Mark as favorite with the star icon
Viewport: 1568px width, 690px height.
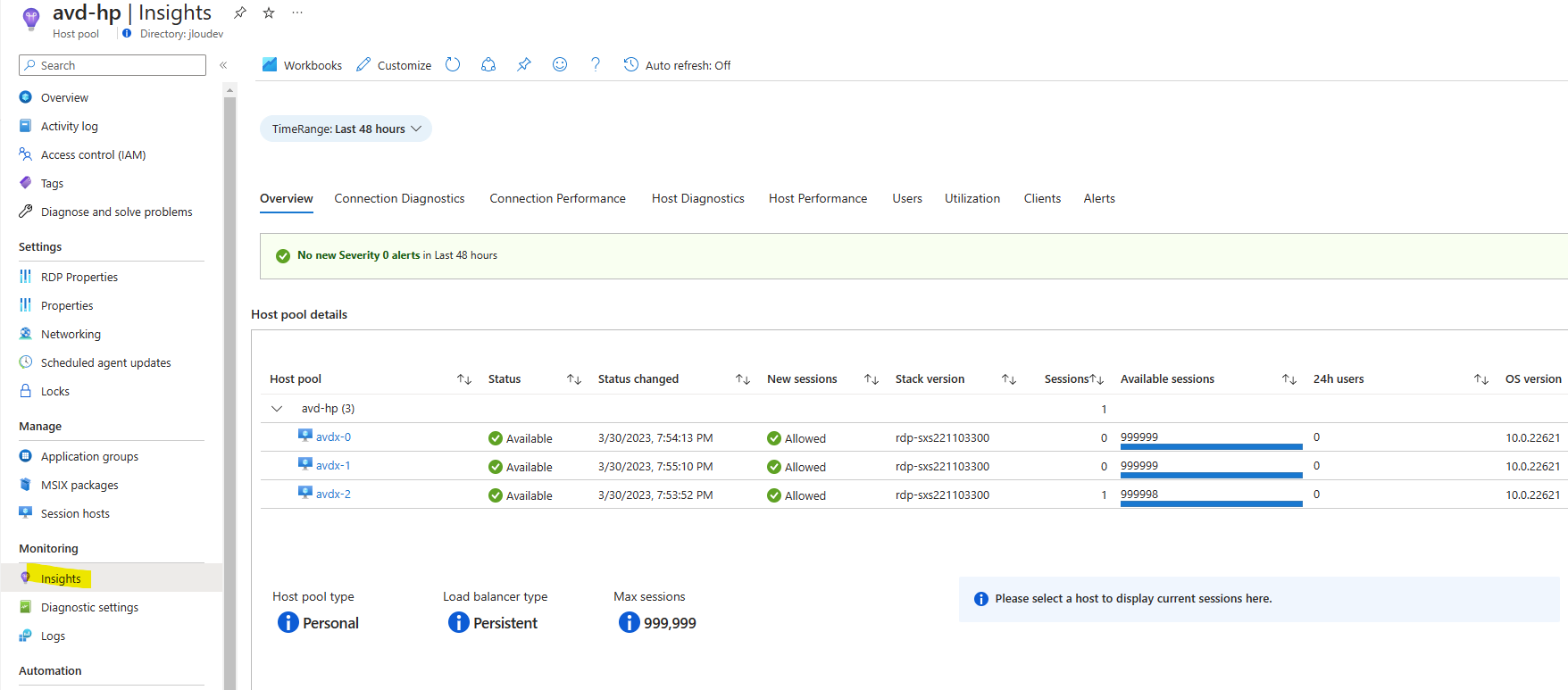pos(269,12)
